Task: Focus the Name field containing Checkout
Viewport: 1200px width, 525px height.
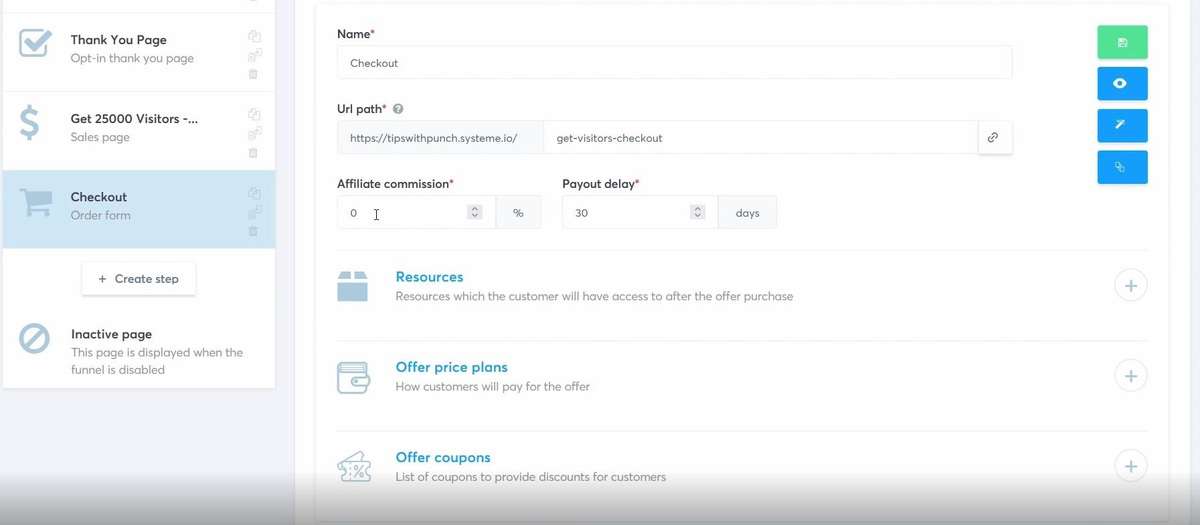Action: [x=674, y=63]
